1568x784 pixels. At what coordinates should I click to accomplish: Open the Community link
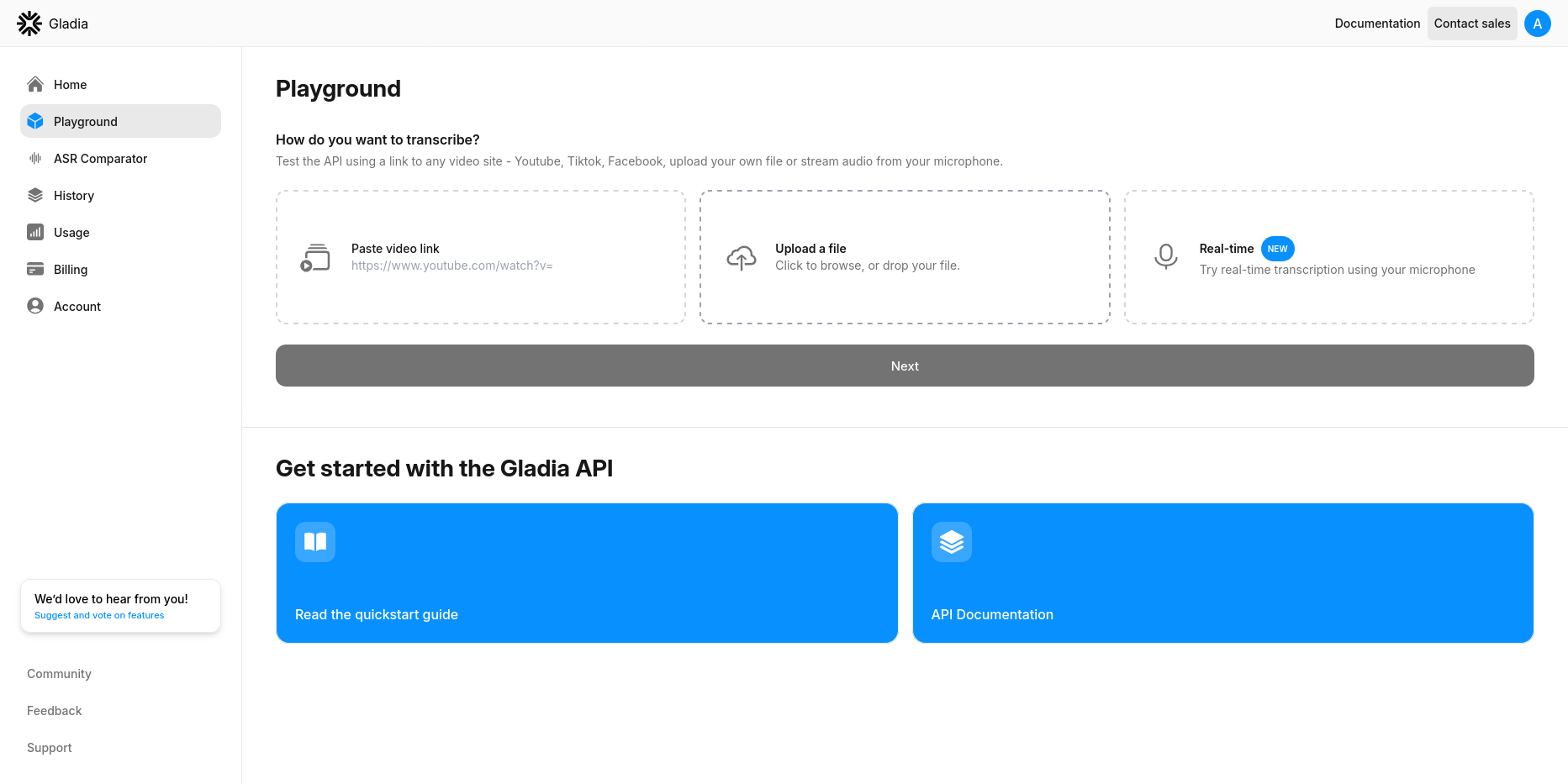point(59,674)
